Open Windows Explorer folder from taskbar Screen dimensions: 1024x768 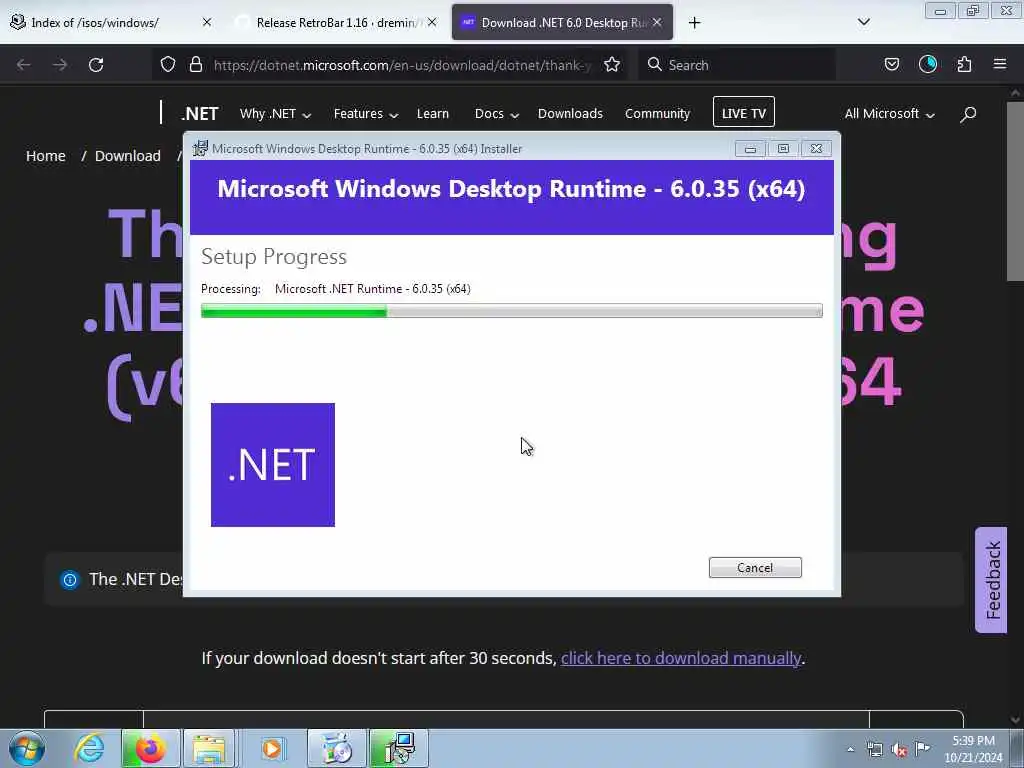pyautogui.click(x=209, y=748)
